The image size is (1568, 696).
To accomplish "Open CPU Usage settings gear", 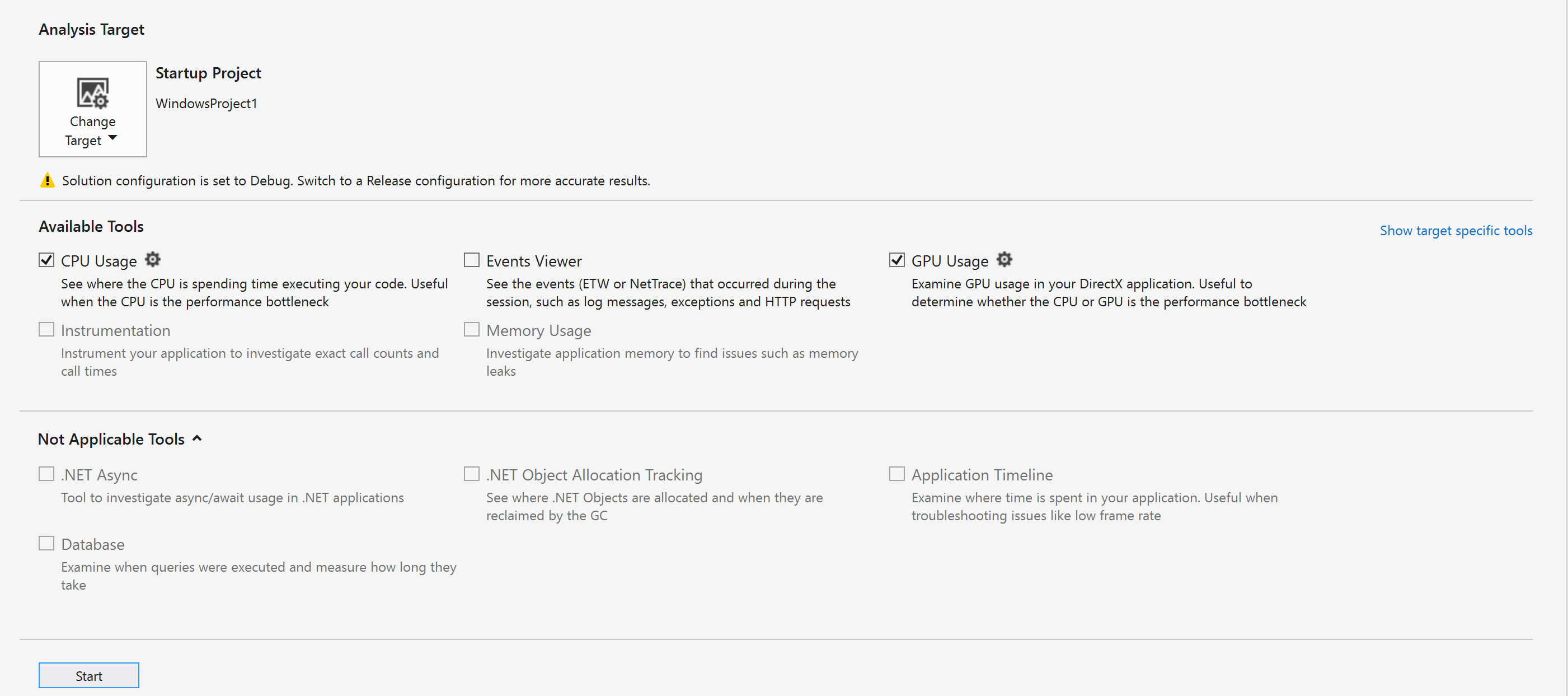I will click(153, 260).
